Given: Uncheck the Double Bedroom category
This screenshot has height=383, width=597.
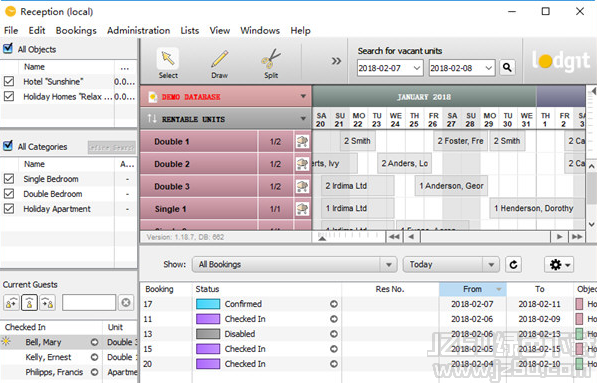Looking at the screenshot, I should tap(9, 194).
